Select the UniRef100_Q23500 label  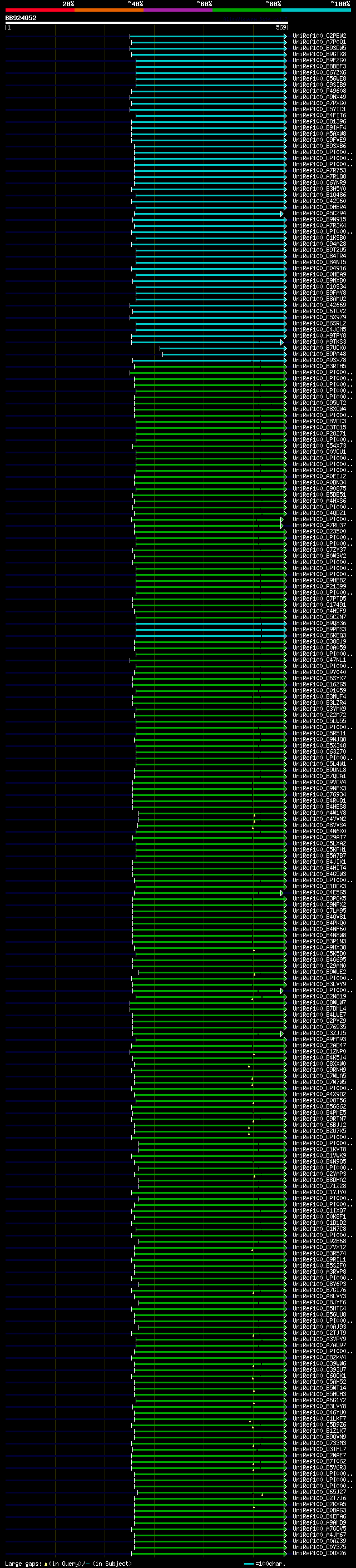(x=319, y=531)
